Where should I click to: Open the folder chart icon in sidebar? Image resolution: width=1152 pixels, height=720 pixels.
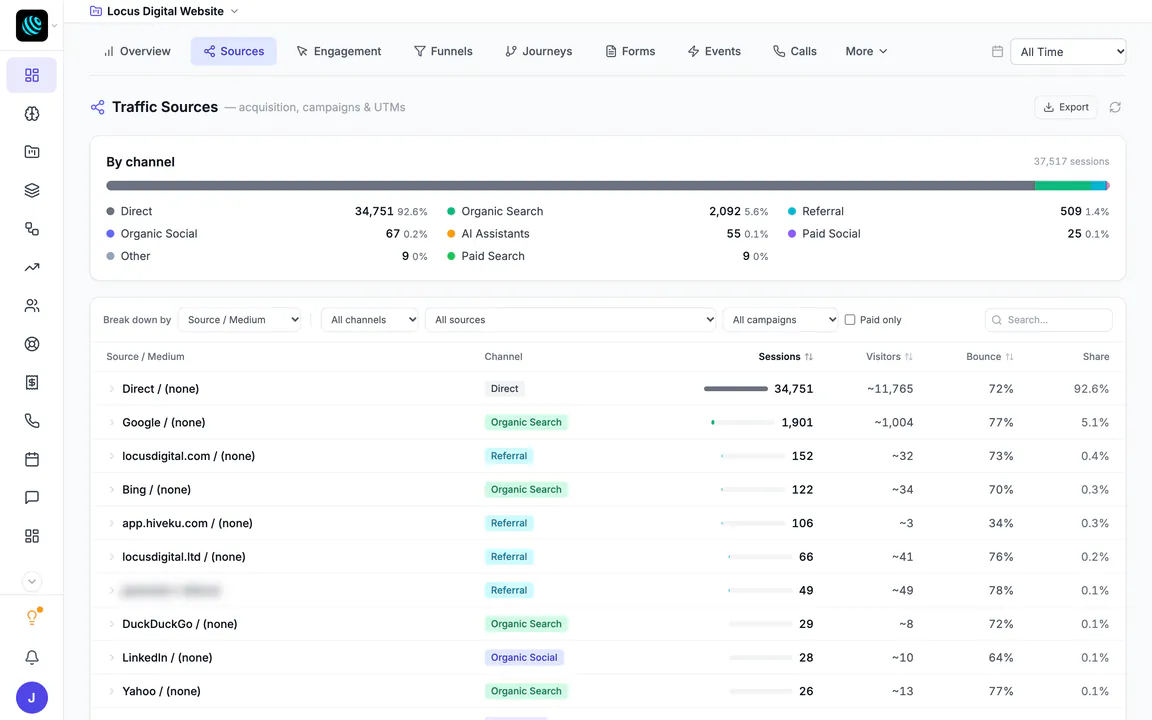(x=32, y=152)
